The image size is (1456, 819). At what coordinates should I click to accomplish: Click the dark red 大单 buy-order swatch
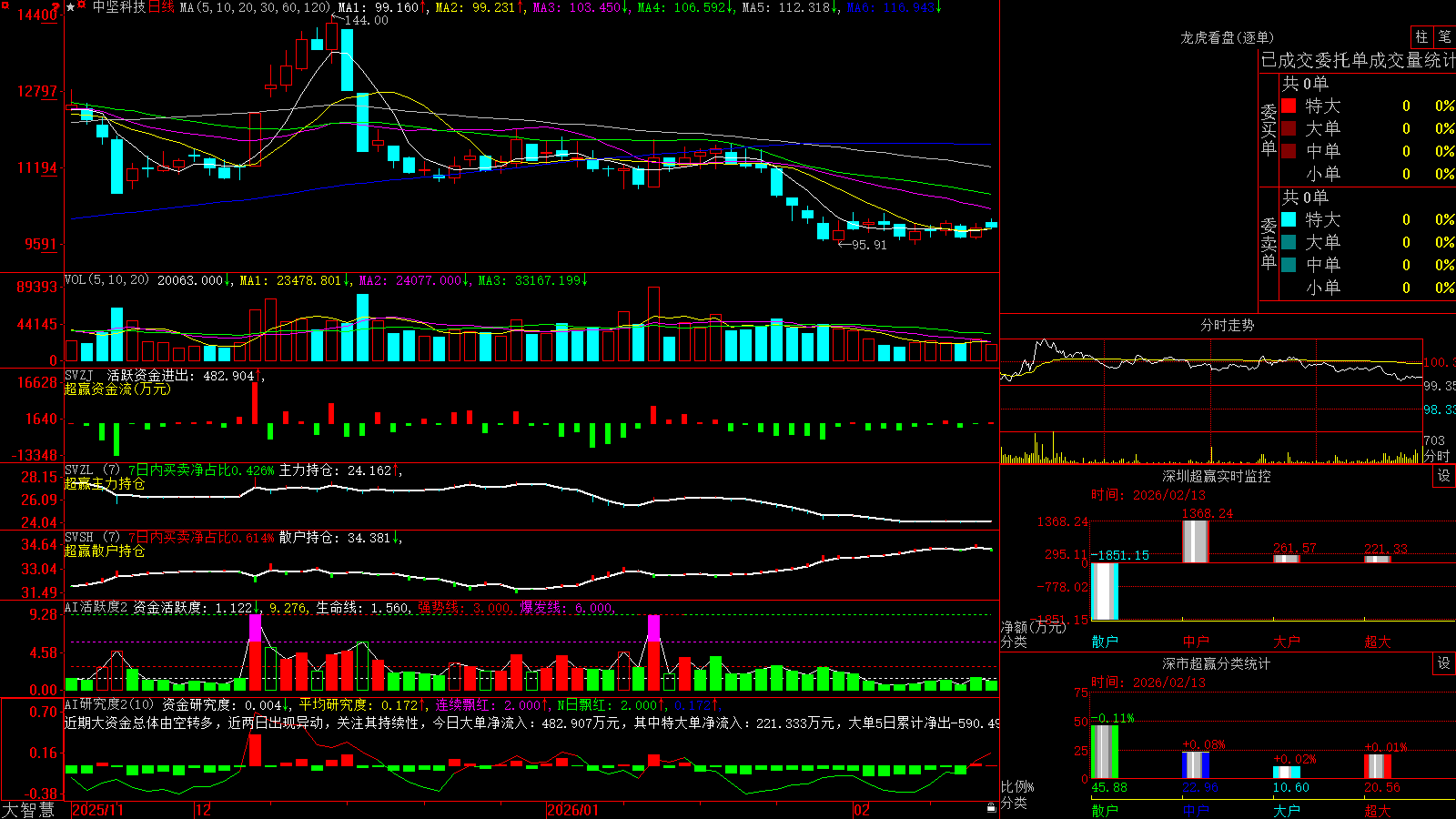click(x=1289, y=128)
